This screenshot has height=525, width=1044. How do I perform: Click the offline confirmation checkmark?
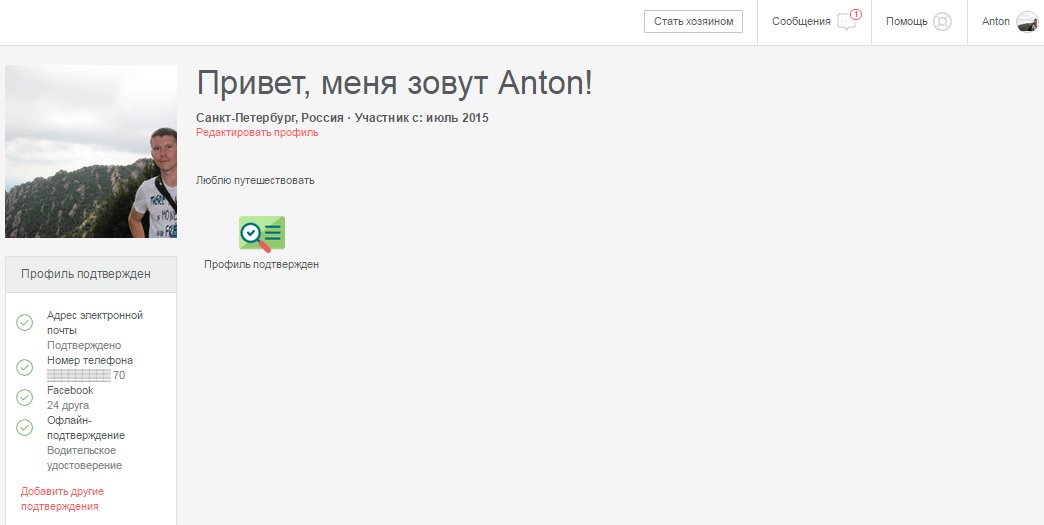coord(25,427)
